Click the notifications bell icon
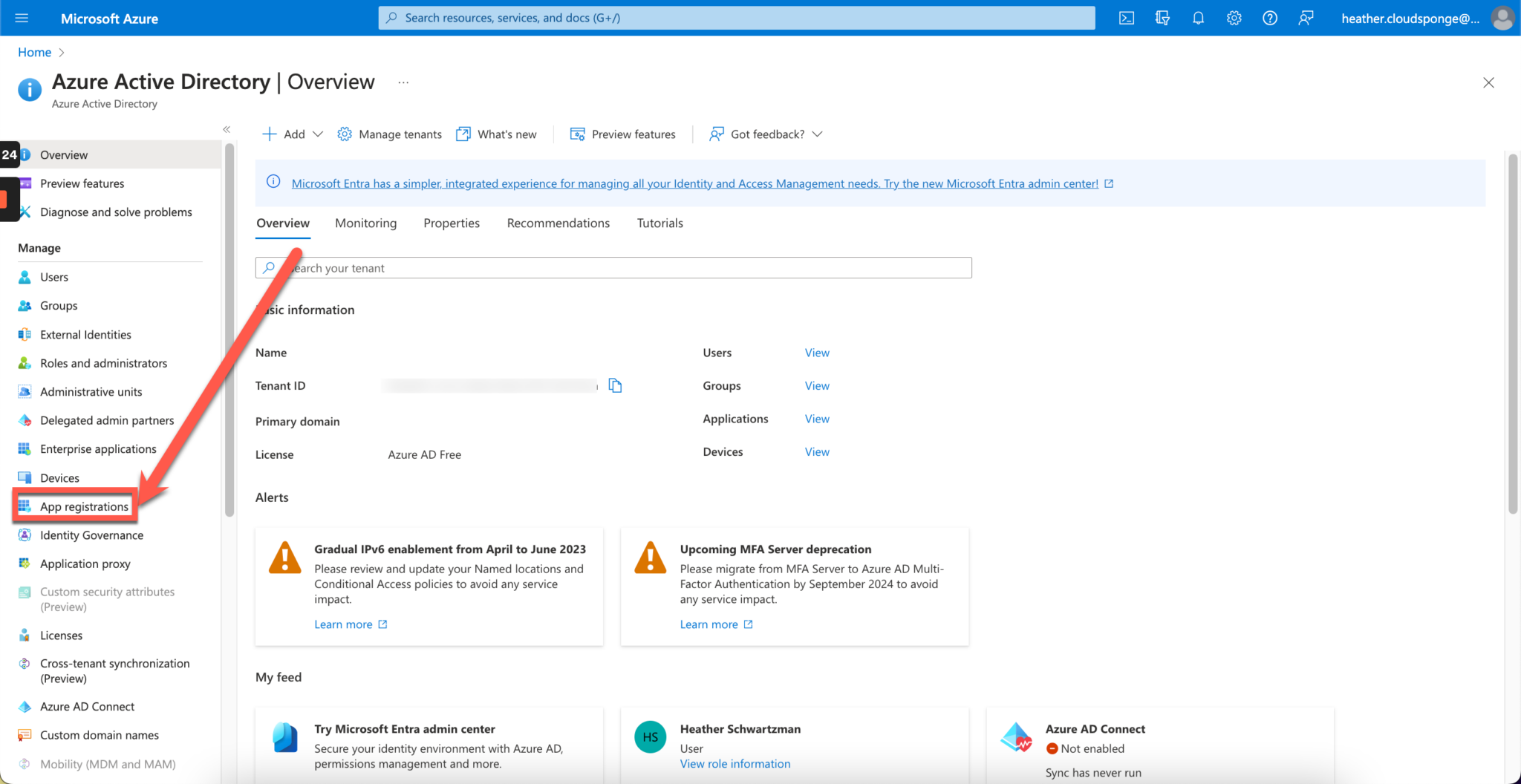 coord(1198,17)
